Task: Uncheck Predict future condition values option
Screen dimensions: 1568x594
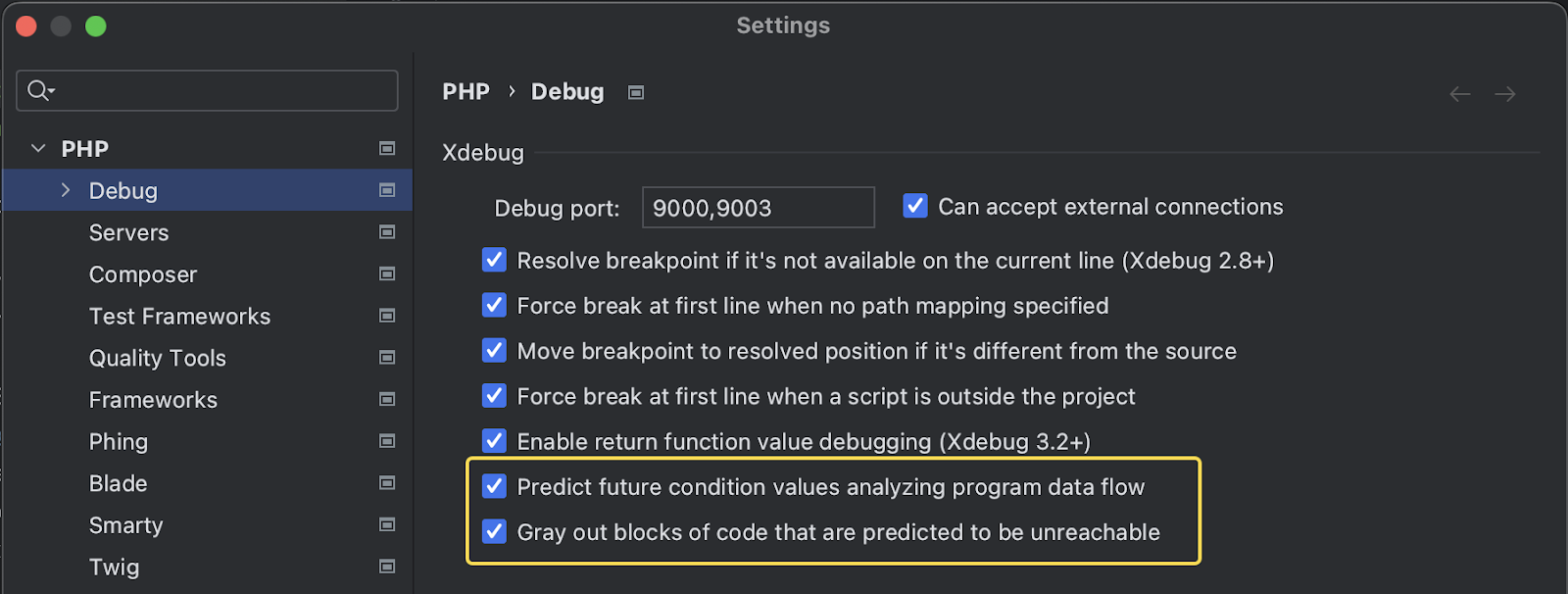Action: (495, 486)
